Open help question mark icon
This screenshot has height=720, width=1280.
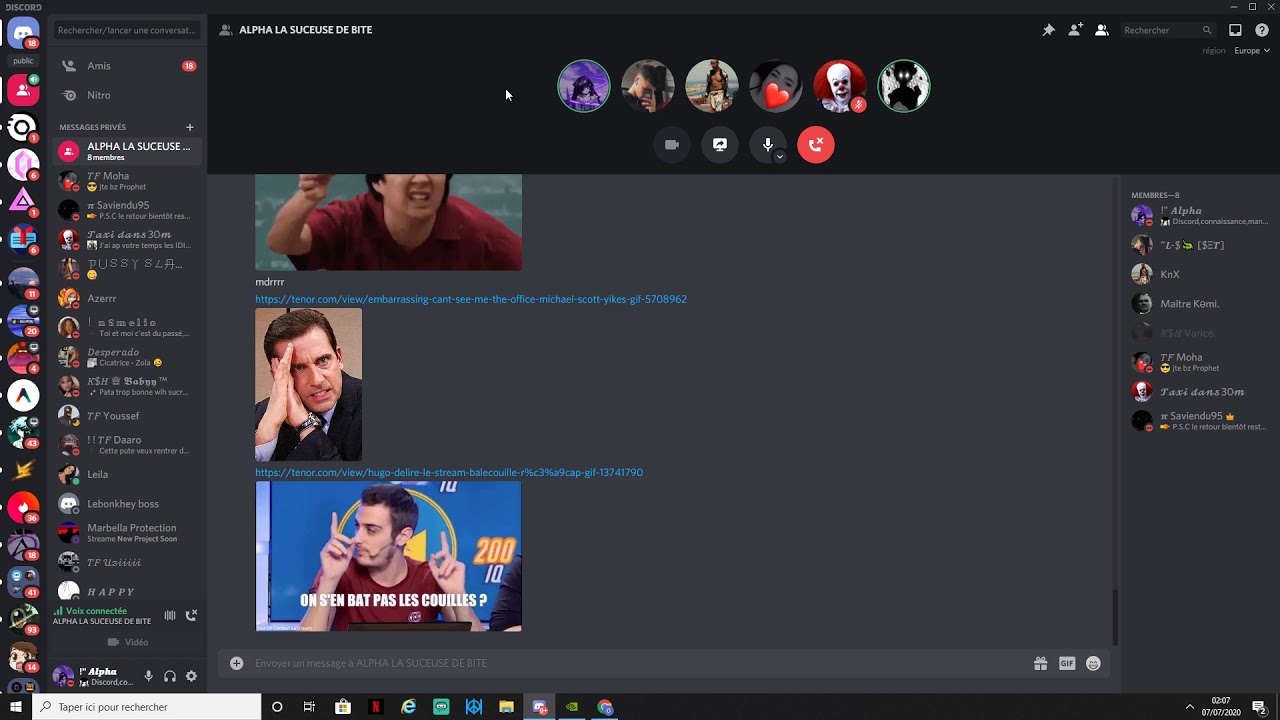[1262, 30]
